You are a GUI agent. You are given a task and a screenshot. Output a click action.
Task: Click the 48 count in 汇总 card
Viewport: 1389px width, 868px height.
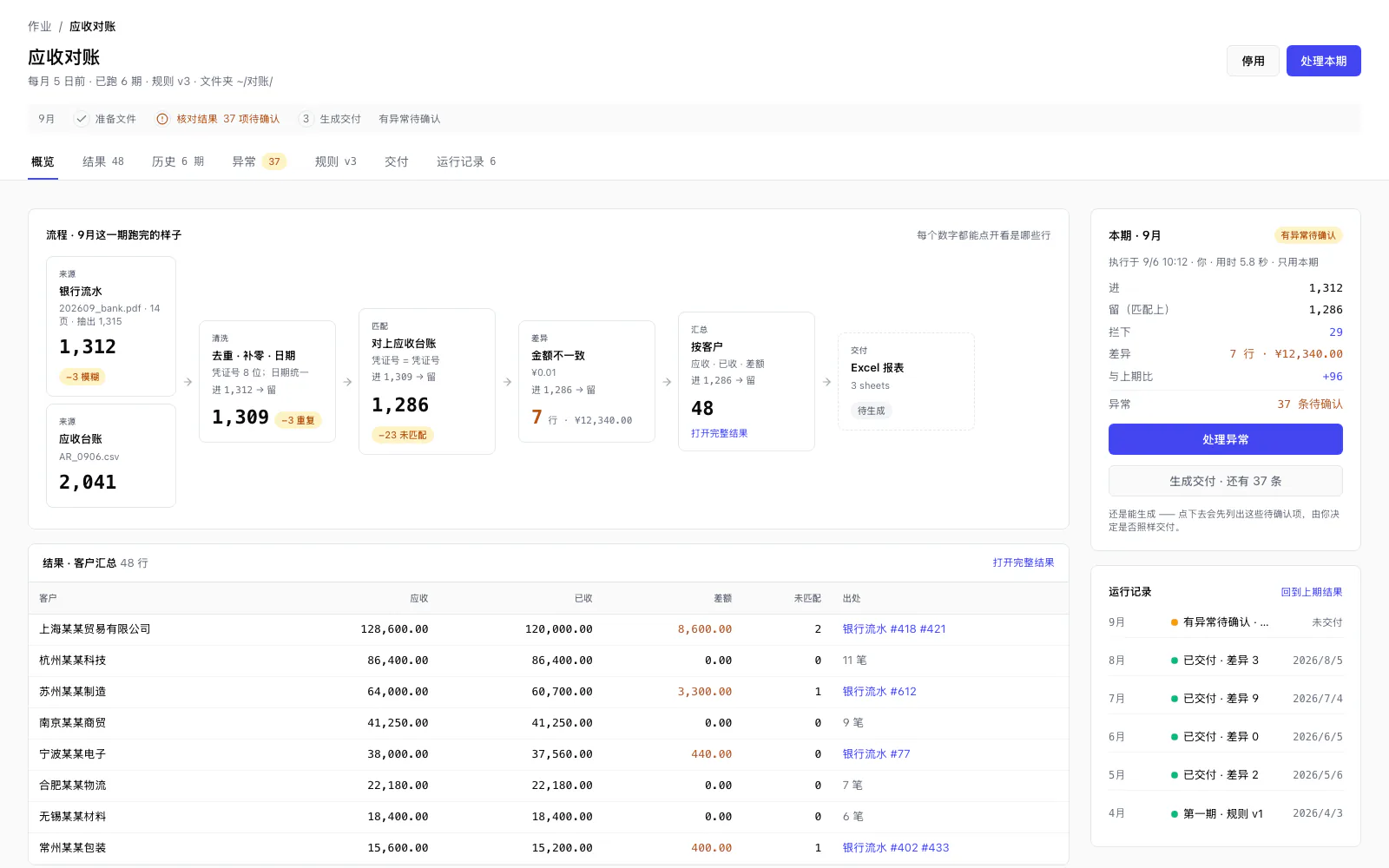[x=702, y=408]
